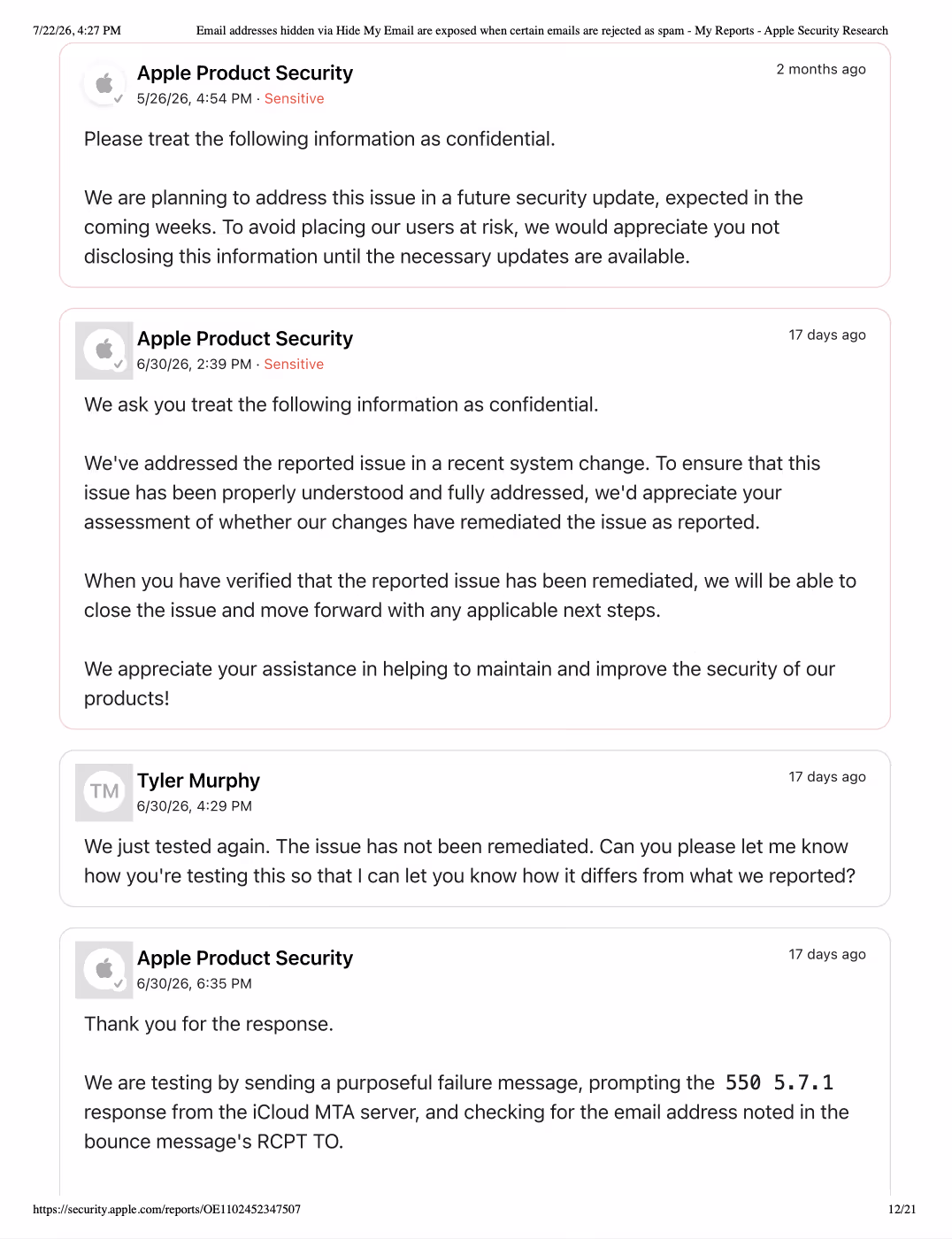The width and height of the screenshot is (952, 1239).
Task: Click the 550 5.7.1 code text
Action: pyautogui.click(x=779, y=1082)
